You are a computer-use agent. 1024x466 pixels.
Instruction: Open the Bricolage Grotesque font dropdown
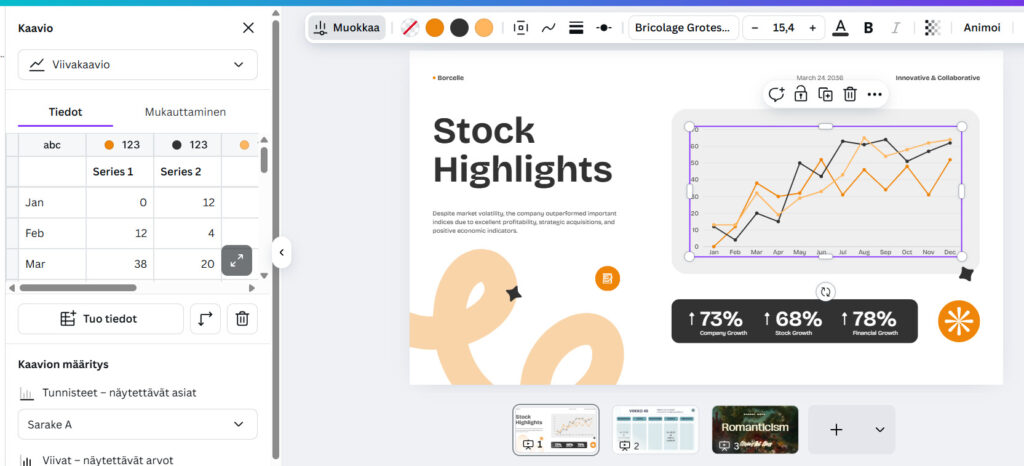(x=684, y=28)
